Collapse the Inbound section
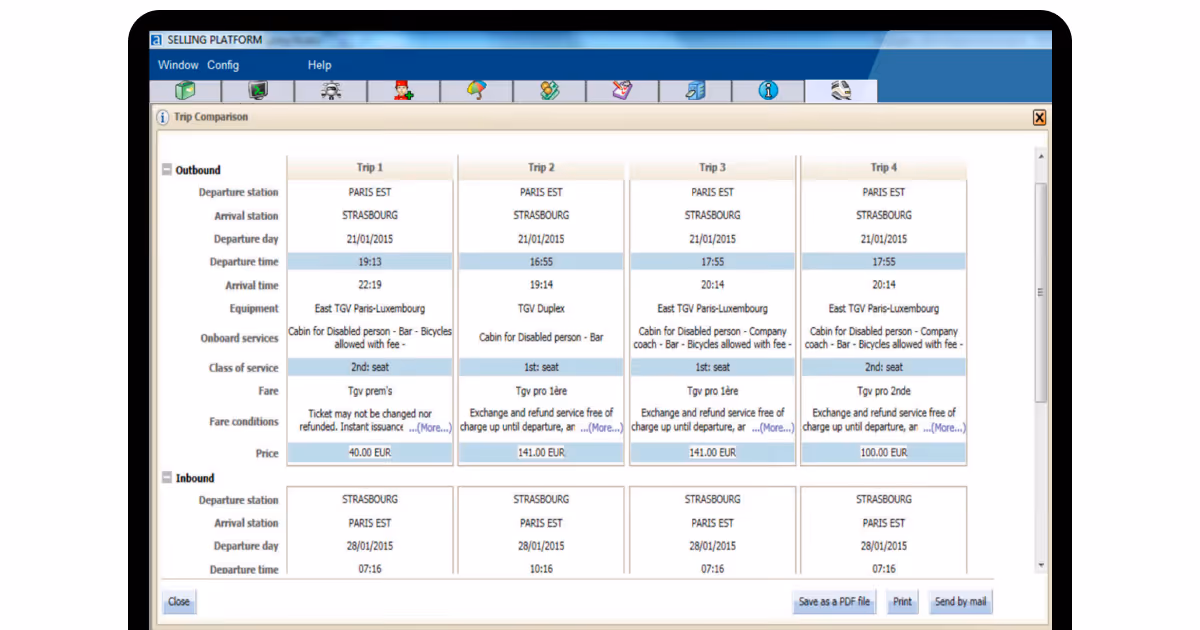The image size is (1200, 630). coord(167,478)
